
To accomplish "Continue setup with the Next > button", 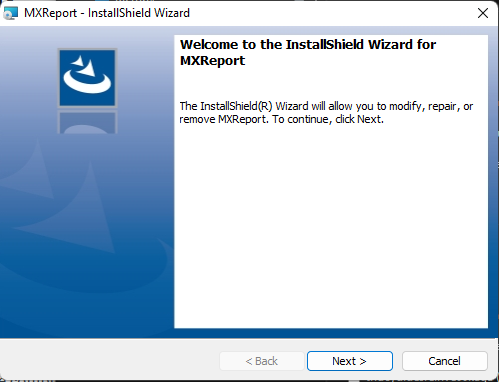I will (x=350, y=361).
